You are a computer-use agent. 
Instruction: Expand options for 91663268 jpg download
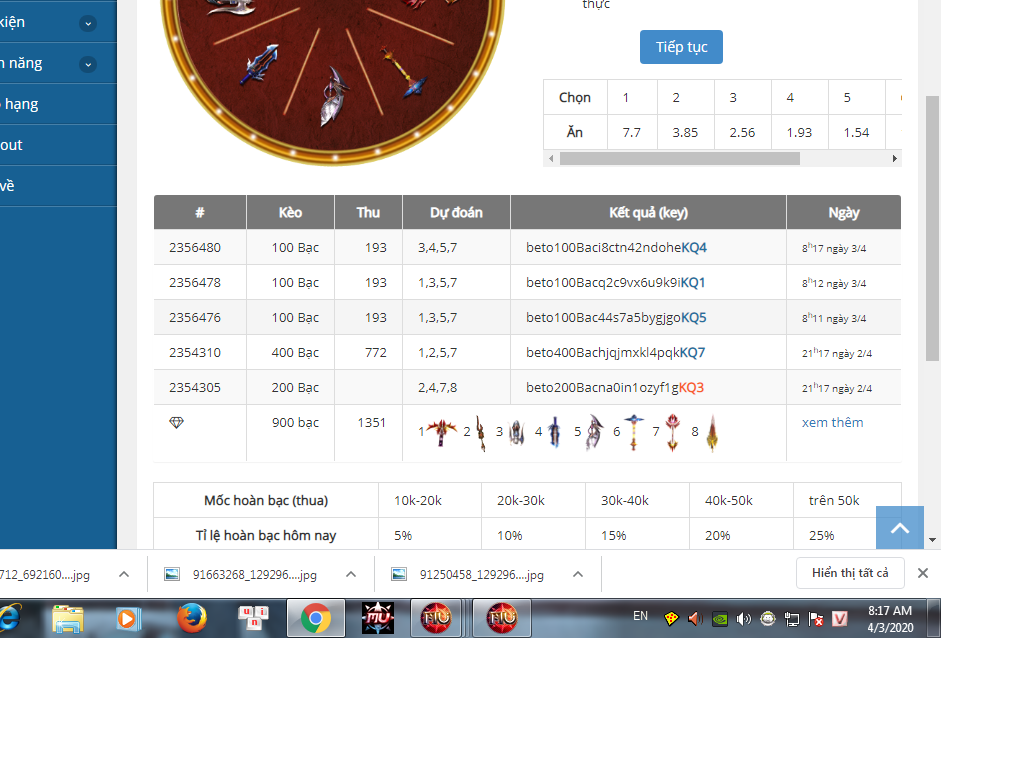coord(351,574)
